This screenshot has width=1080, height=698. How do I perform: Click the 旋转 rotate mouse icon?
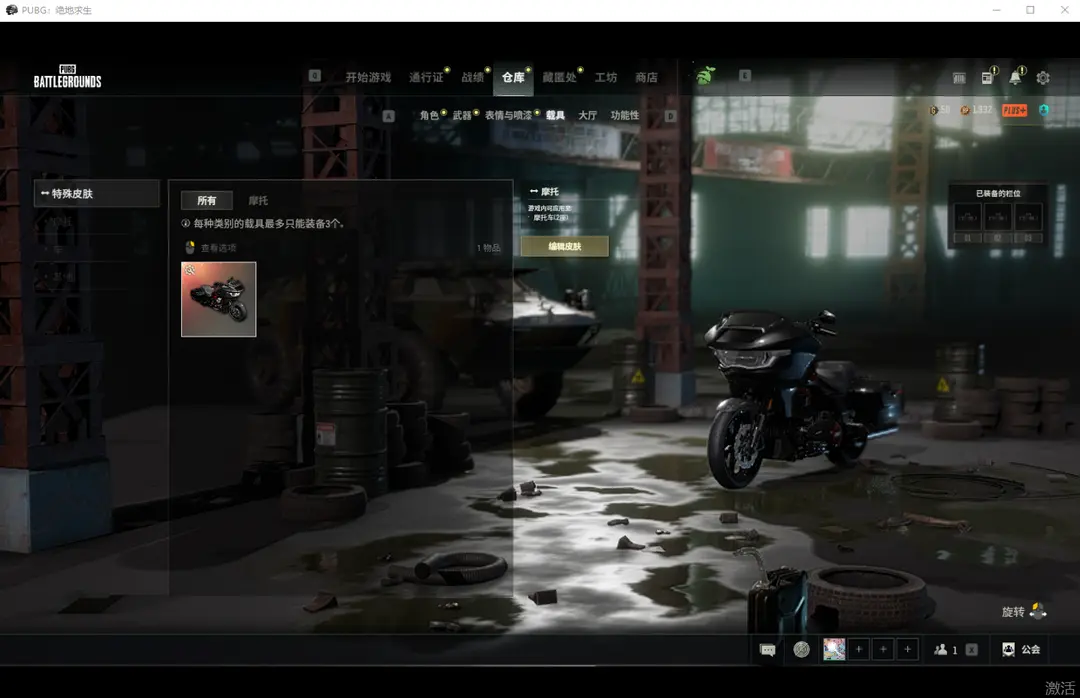tap(1038, 610)
